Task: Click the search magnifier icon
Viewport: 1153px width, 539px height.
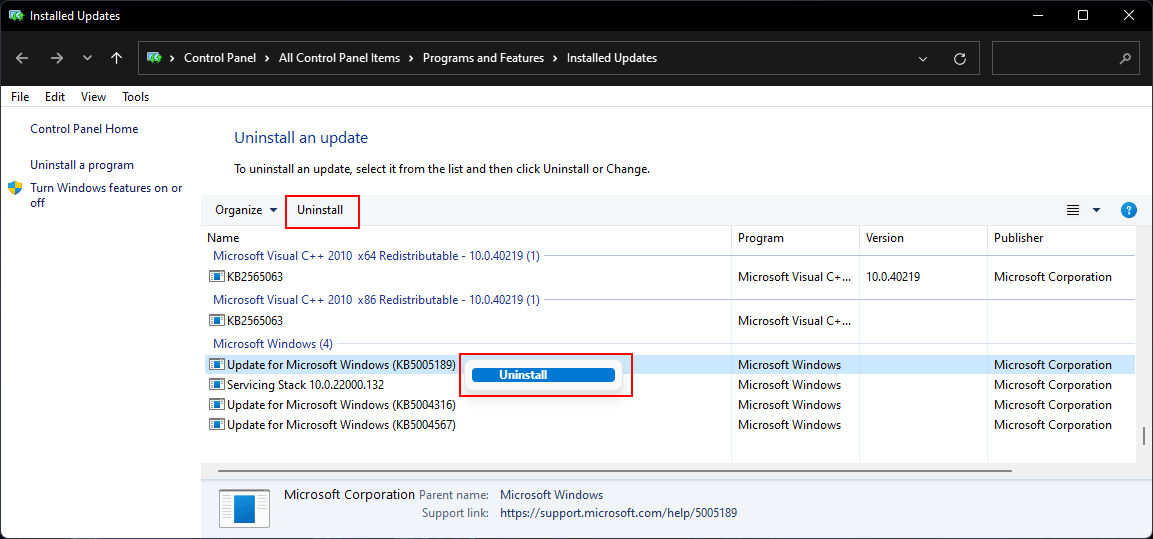Action: coord(1124,58)
